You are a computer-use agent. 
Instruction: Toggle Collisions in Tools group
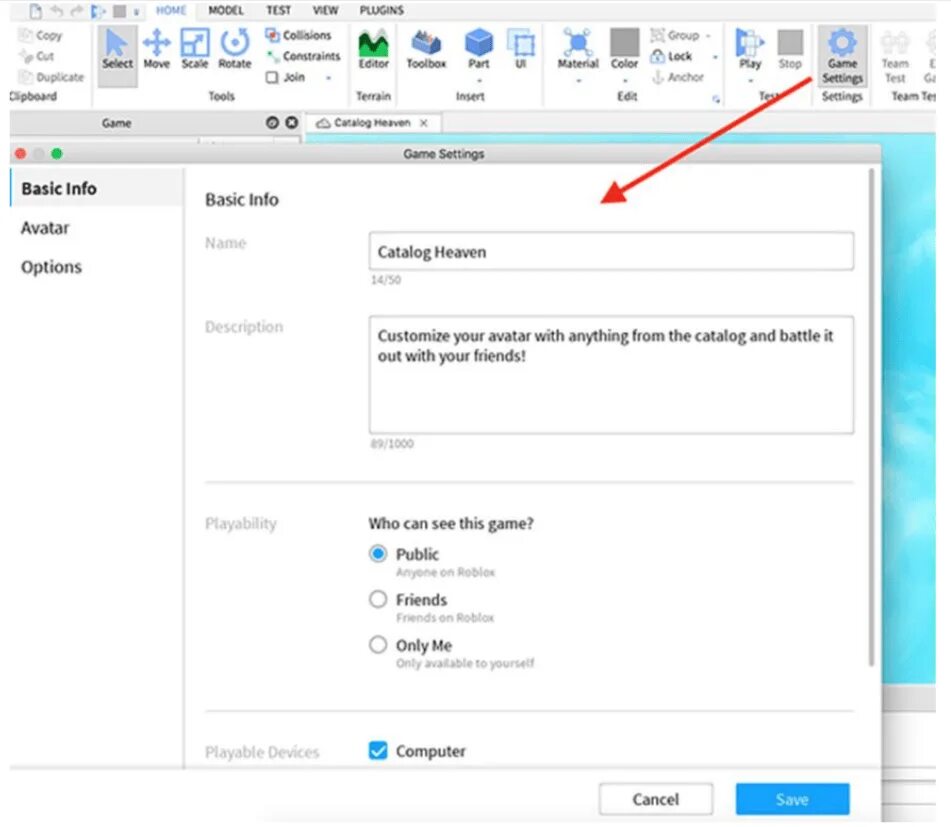pos(298,35)
